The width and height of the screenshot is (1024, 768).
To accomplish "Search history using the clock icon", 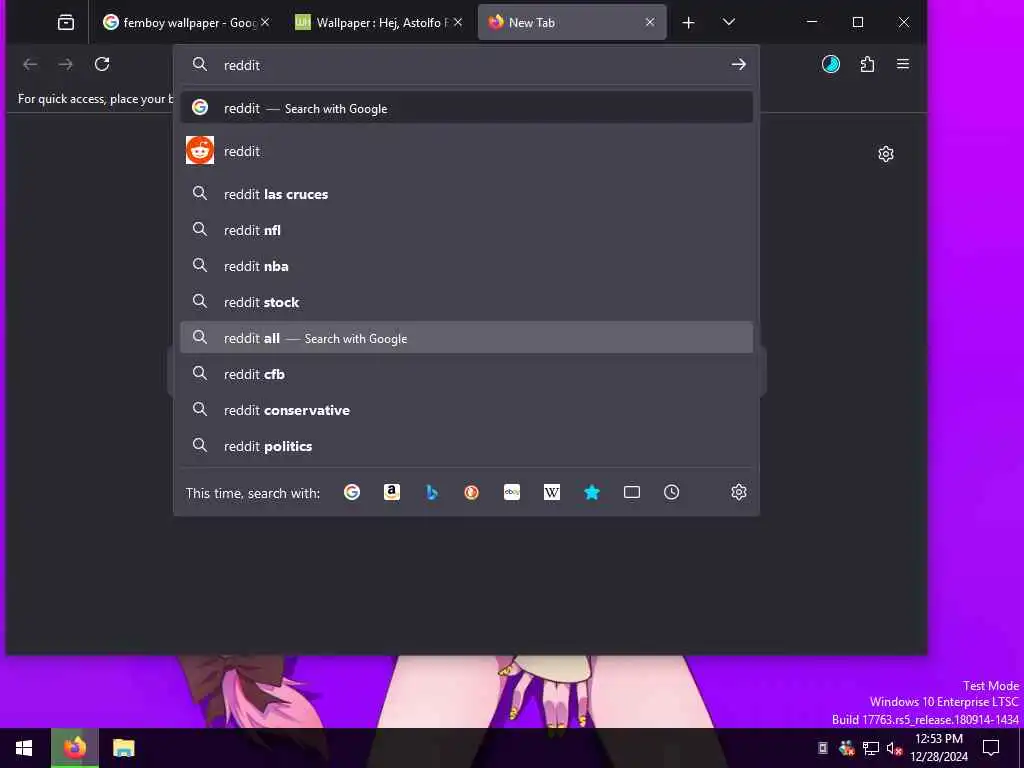I will [x=671, y=492].
